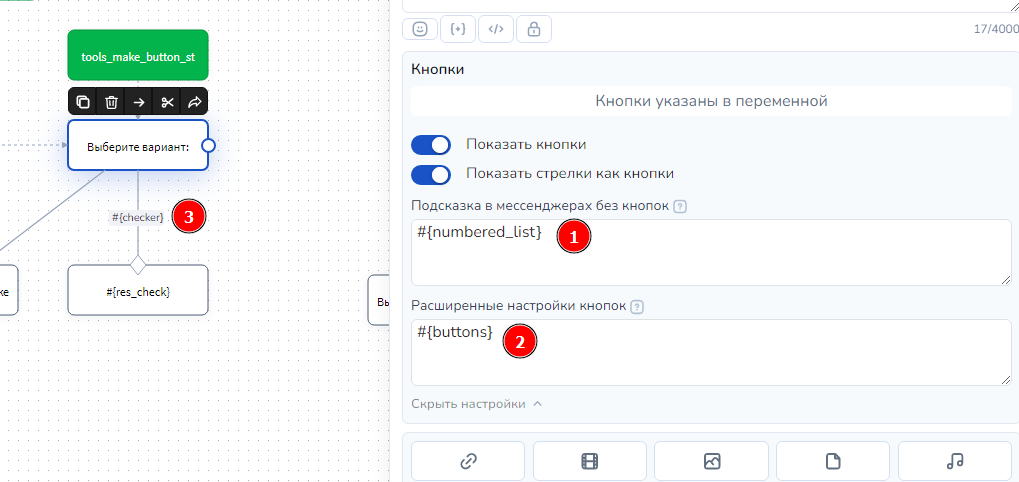This screenshot has height=482, width=1019.
Task: Delete the block with the trash icon
Action: point(111,102)
